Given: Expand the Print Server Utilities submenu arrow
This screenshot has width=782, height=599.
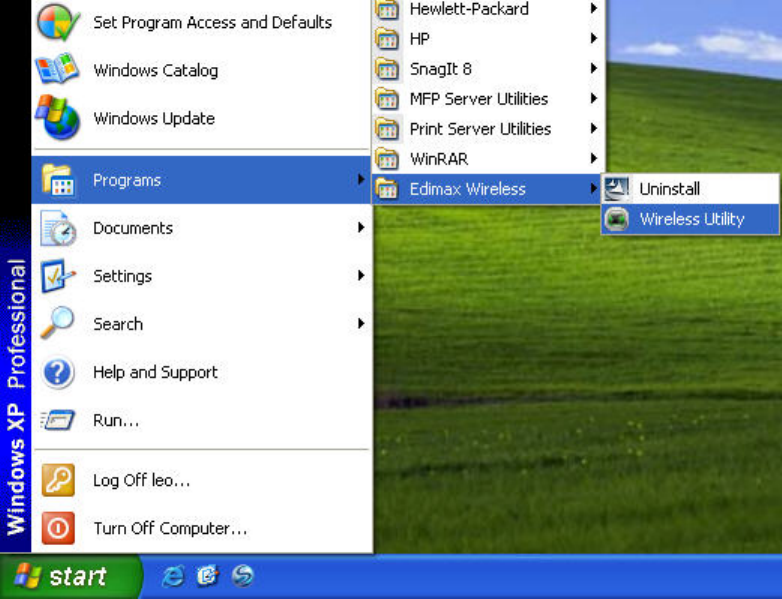Looking at the screenshot, I should point(593,128).
